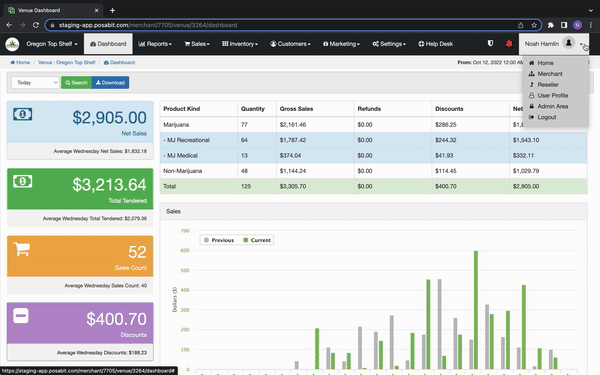
Task: Click the site lock icon in address bar
Action: (52, 25)
